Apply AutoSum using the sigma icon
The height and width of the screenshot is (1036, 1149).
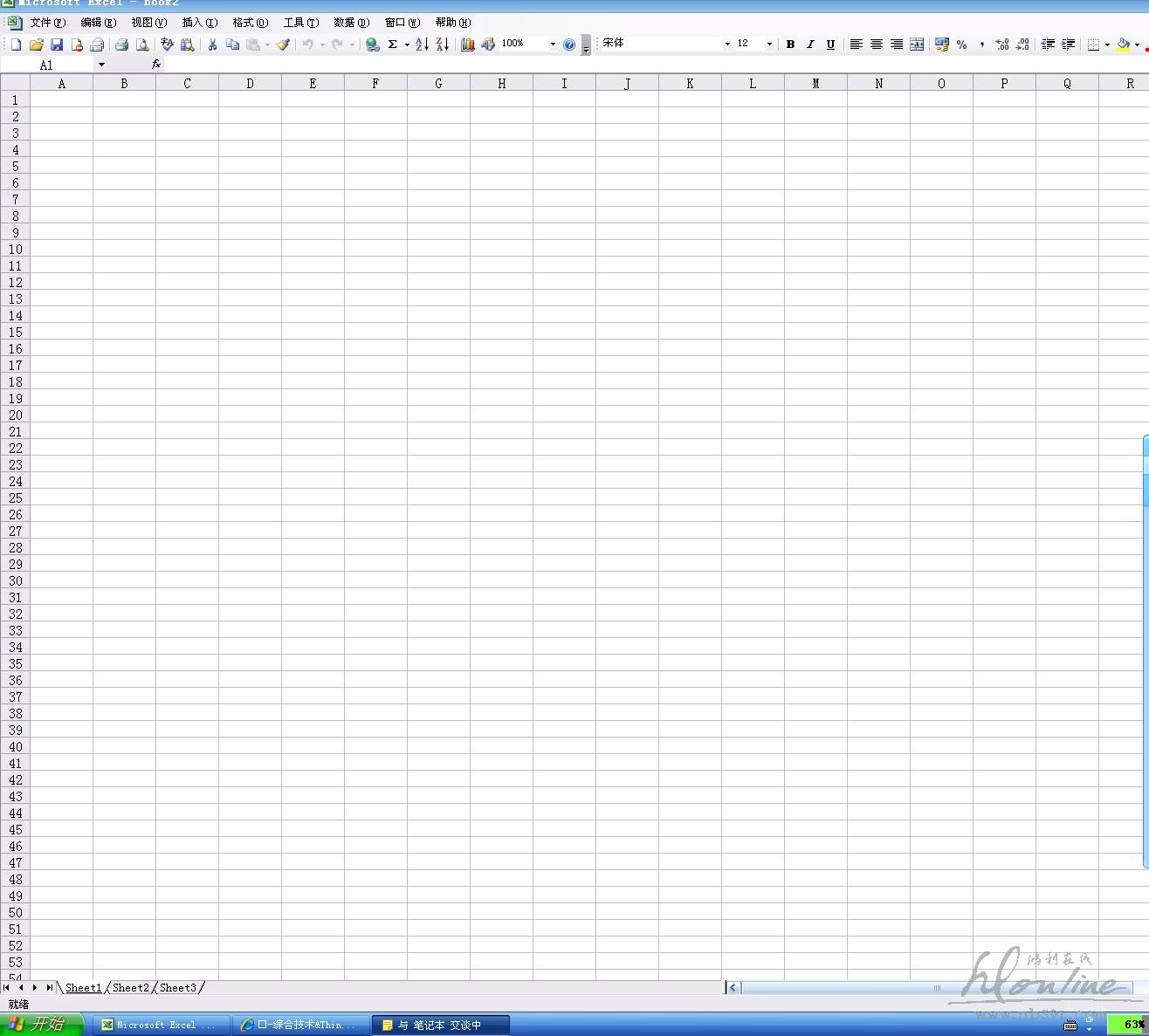click(393, 45)
